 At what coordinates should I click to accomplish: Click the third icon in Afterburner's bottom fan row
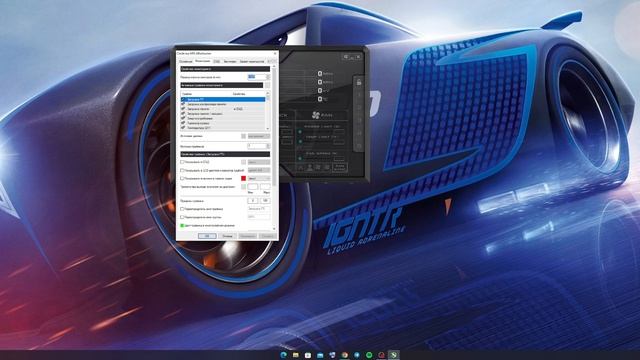point(318,167)
